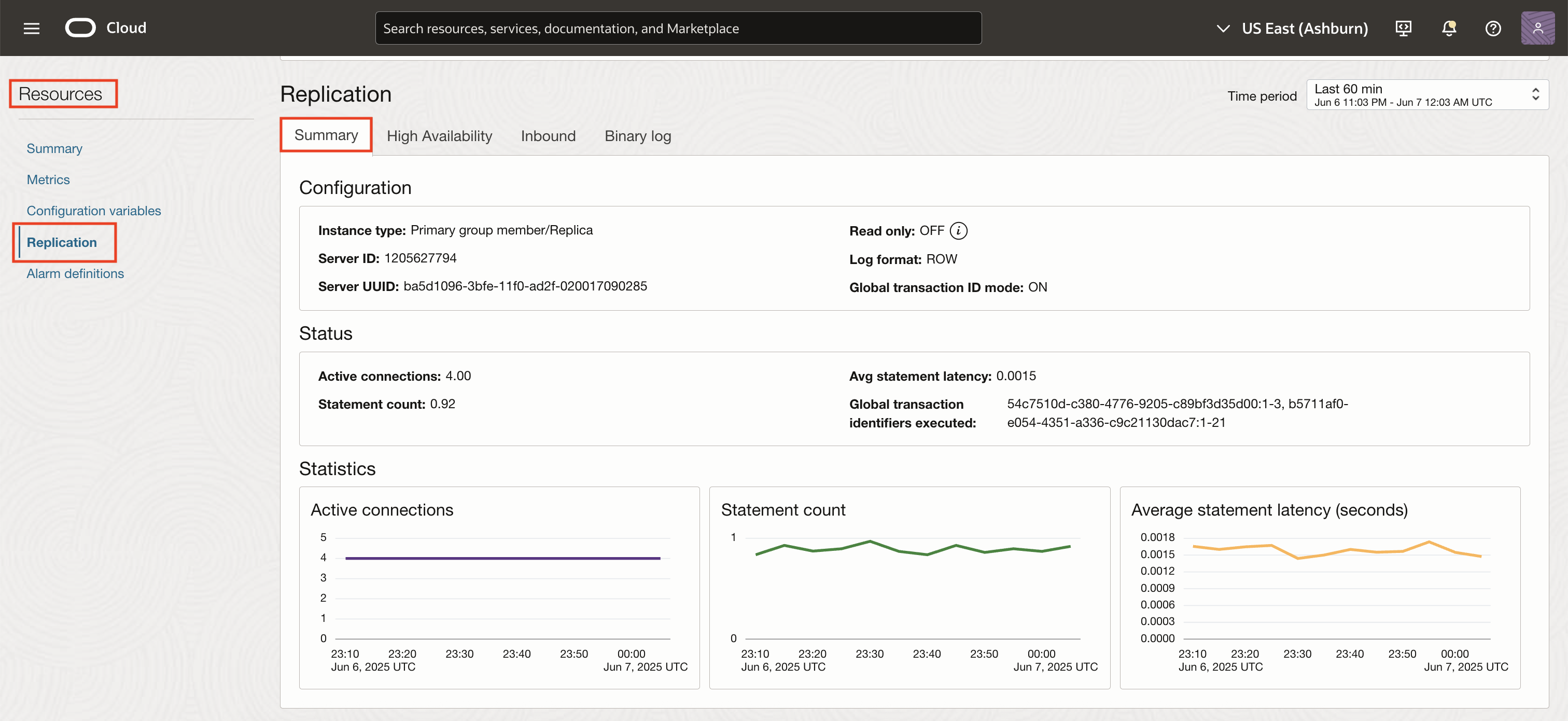Select the Summary replication tab

click(x=326, y=134)
